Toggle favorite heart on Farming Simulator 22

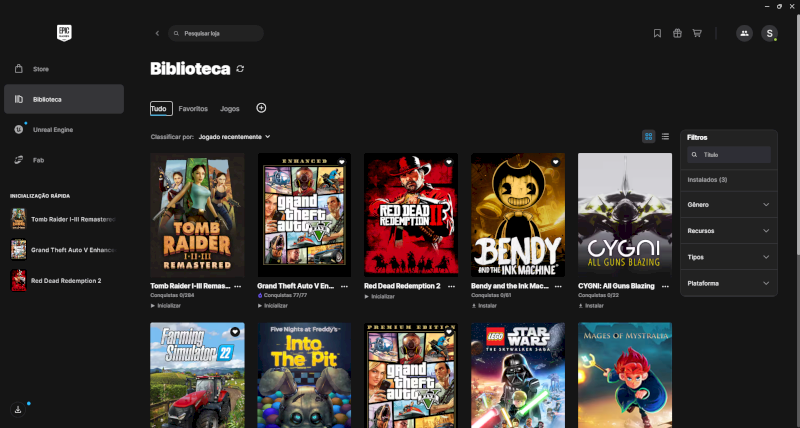pyautogui.click(x=235, y=332)
